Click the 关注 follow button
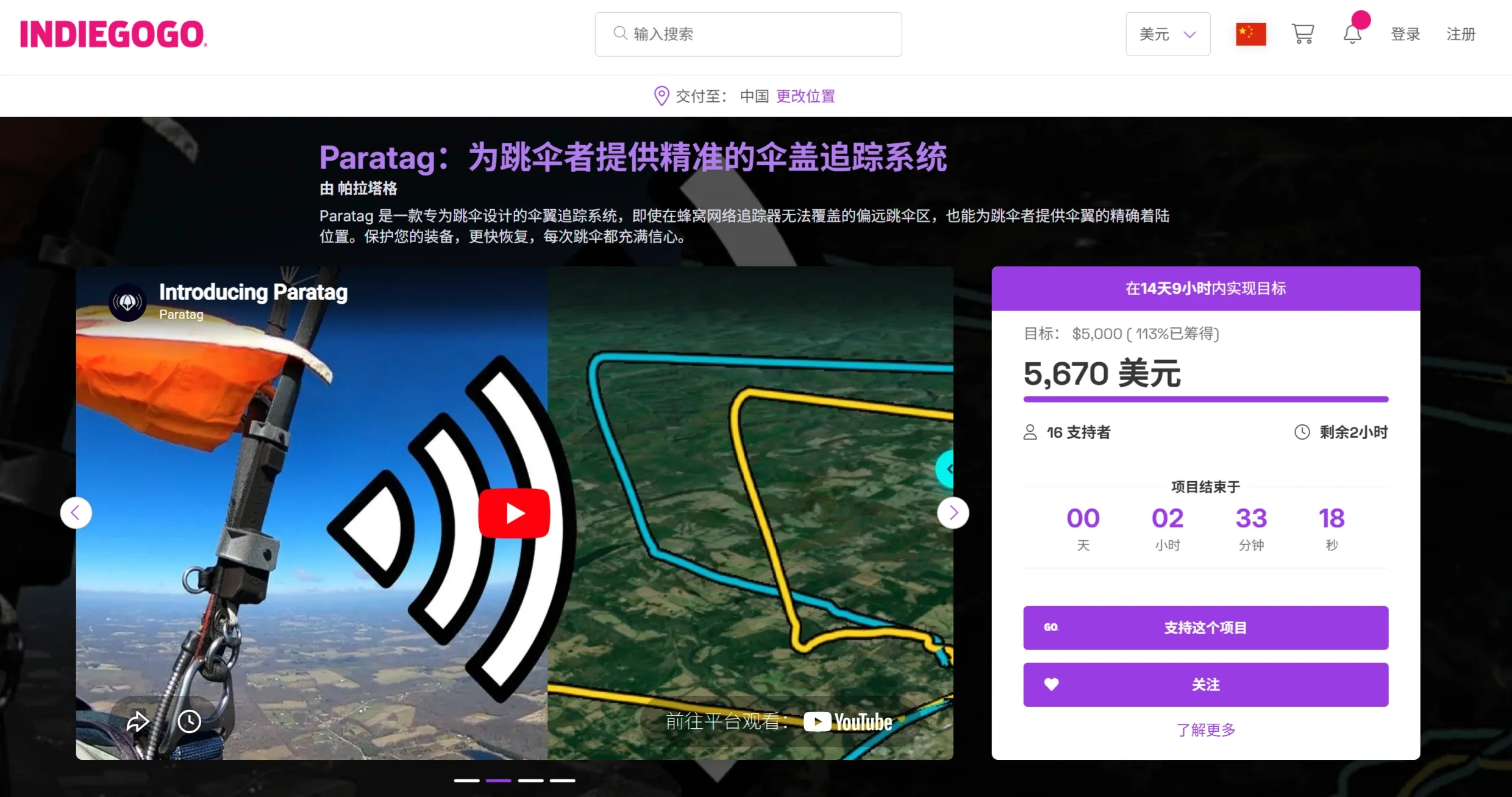Screen dimensions: 1512x797 pyautogui.click(x=1205, y=685)
